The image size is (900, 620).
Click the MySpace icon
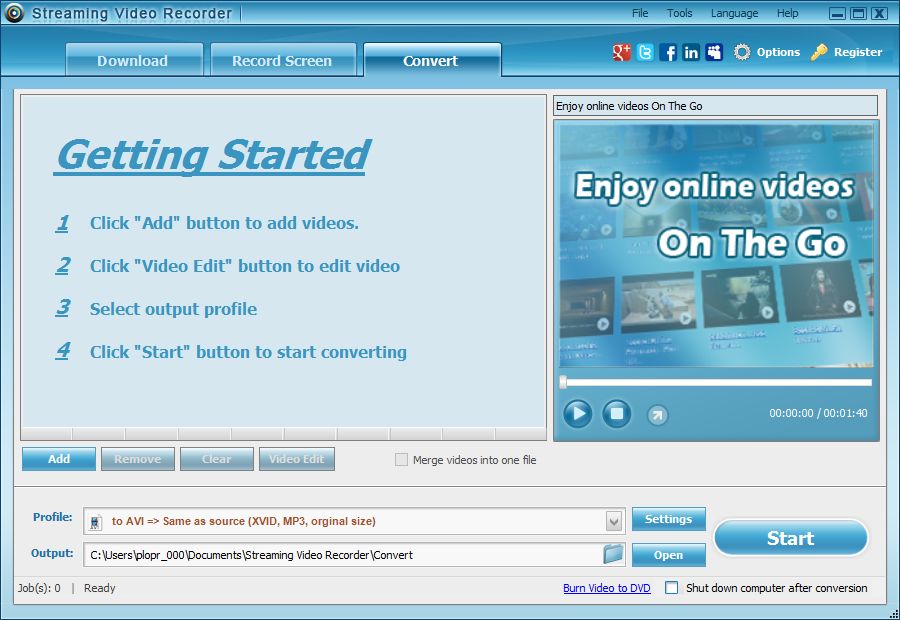(714, 52)
